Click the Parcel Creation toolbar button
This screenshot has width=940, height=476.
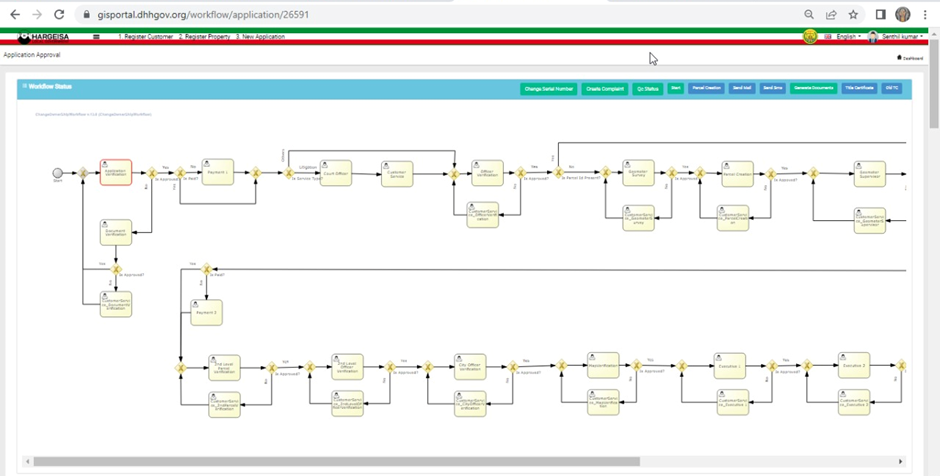706,88
